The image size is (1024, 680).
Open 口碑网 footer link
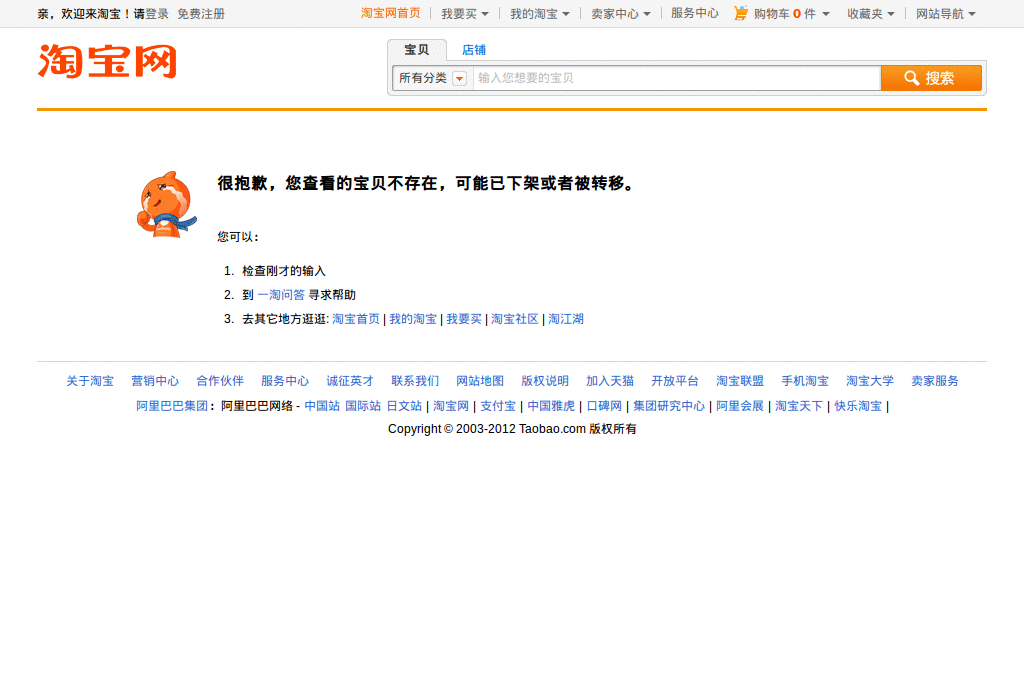click(604, 406)
